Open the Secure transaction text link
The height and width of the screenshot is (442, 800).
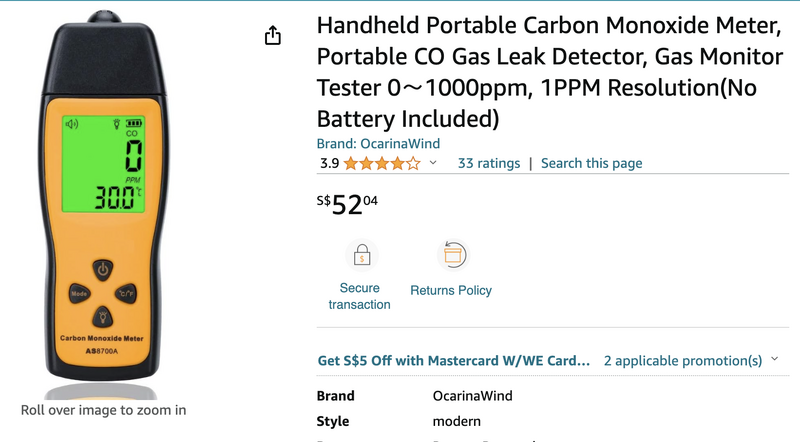[359, 296]
